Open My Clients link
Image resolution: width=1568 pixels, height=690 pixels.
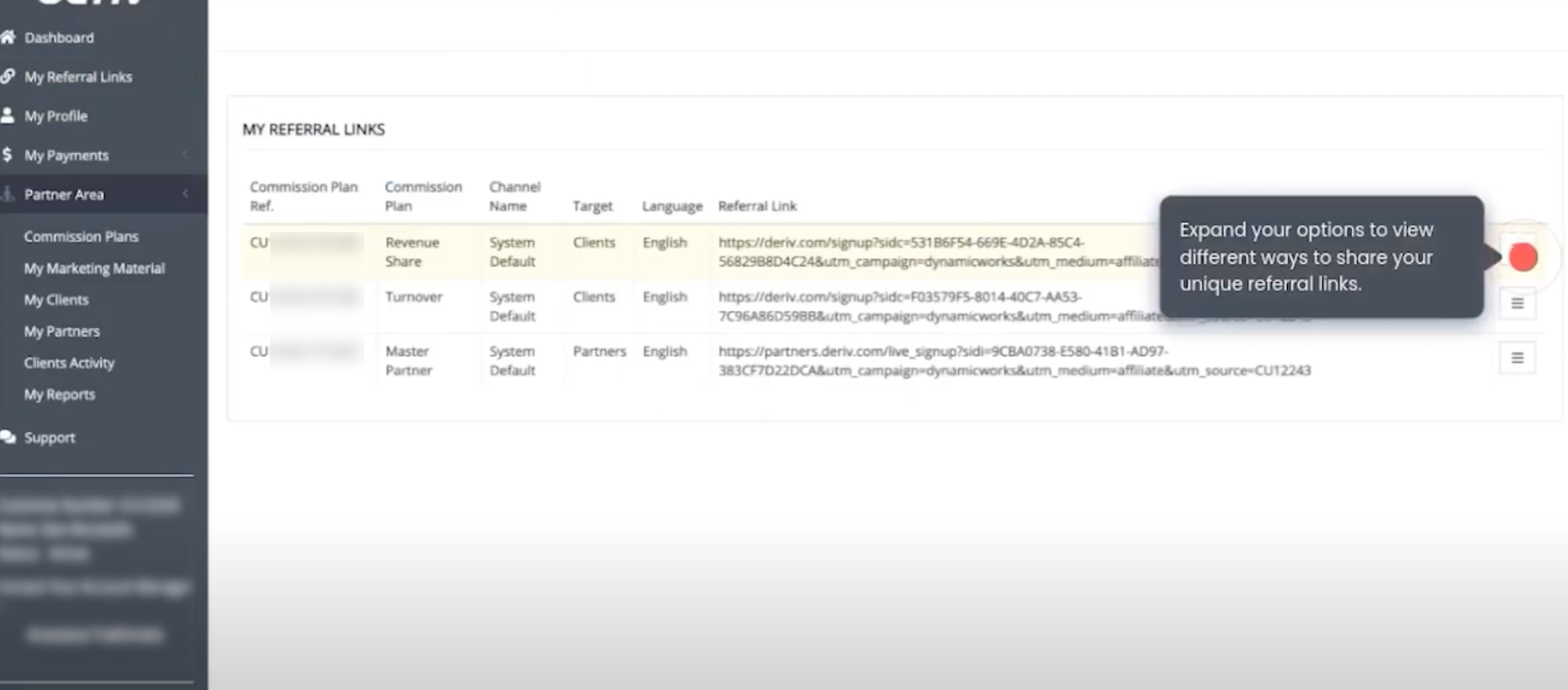coord(56,300)
